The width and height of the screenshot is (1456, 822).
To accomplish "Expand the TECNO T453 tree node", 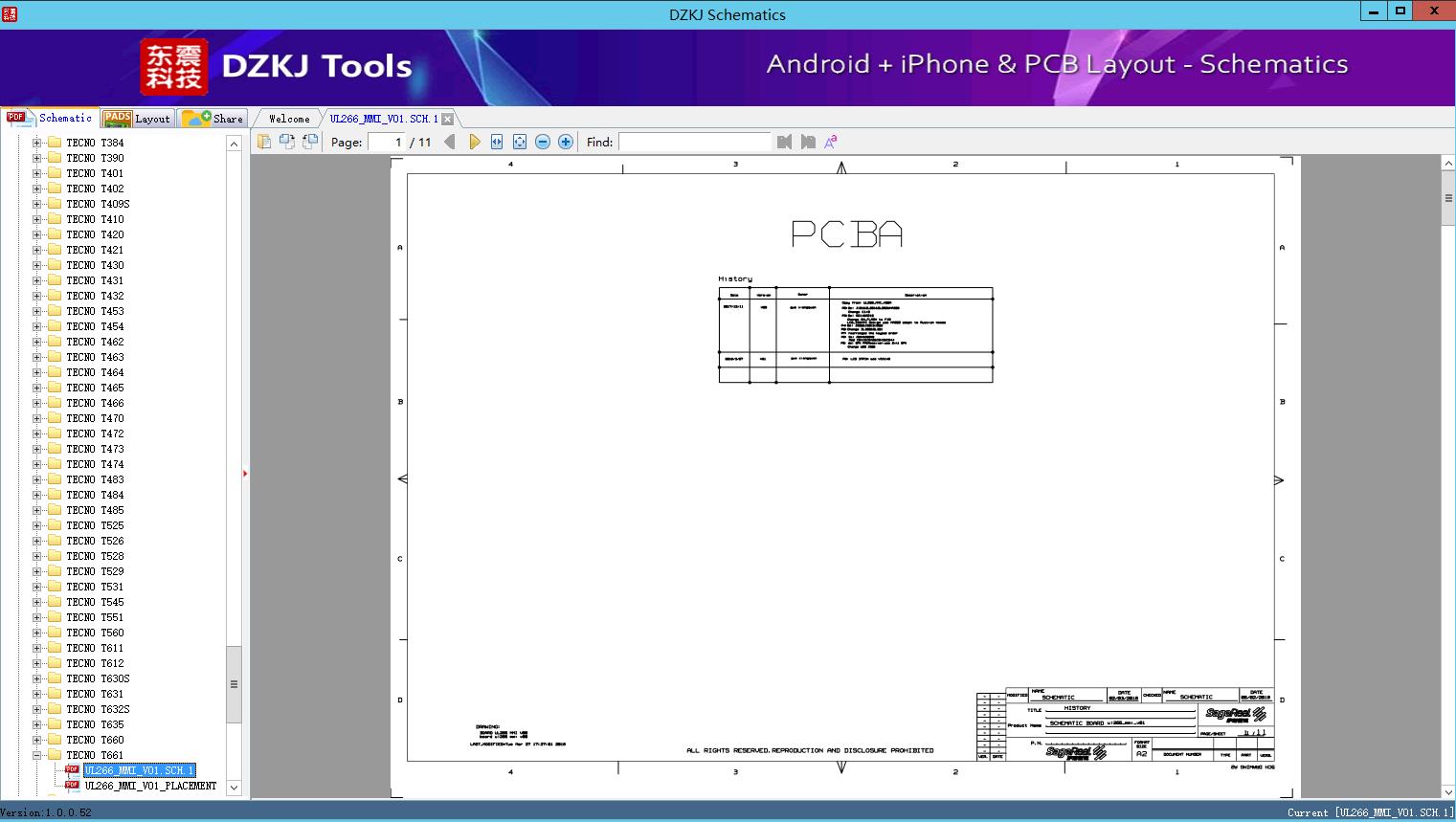I will point(36,311).
